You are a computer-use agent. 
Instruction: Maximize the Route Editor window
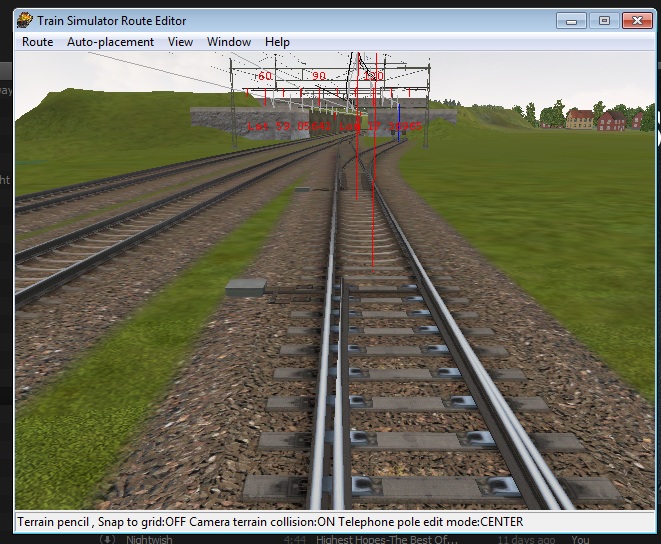[x=603, y=20]
